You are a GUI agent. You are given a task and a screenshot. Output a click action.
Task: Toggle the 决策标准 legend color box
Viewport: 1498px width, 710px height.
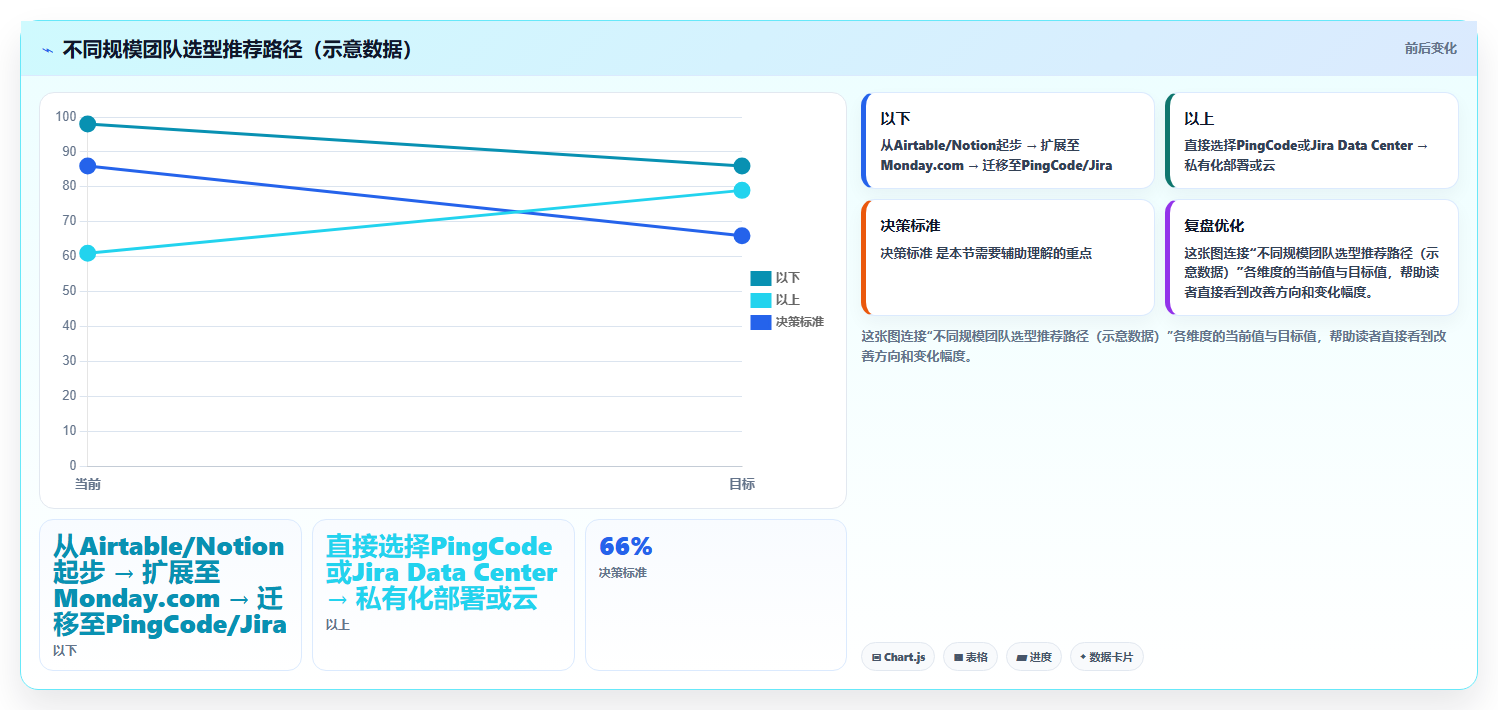pyautogui.click(x=761, y=322)
